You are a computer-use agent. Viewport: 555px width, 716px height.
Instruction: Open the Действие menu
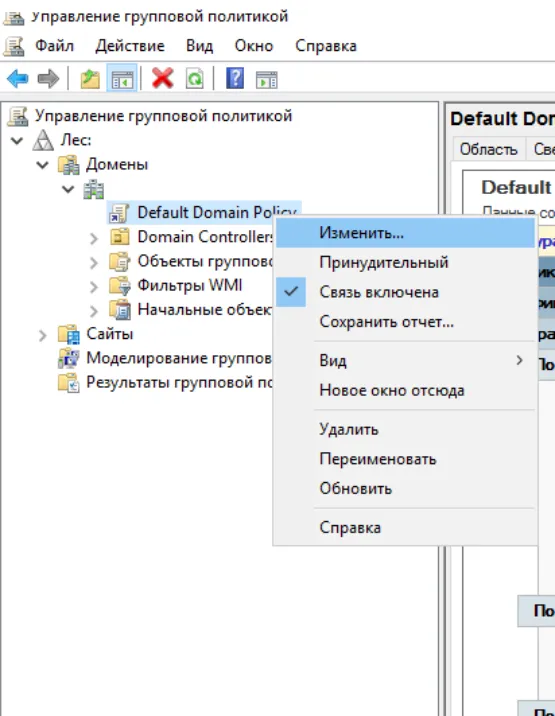pos(130,46)
